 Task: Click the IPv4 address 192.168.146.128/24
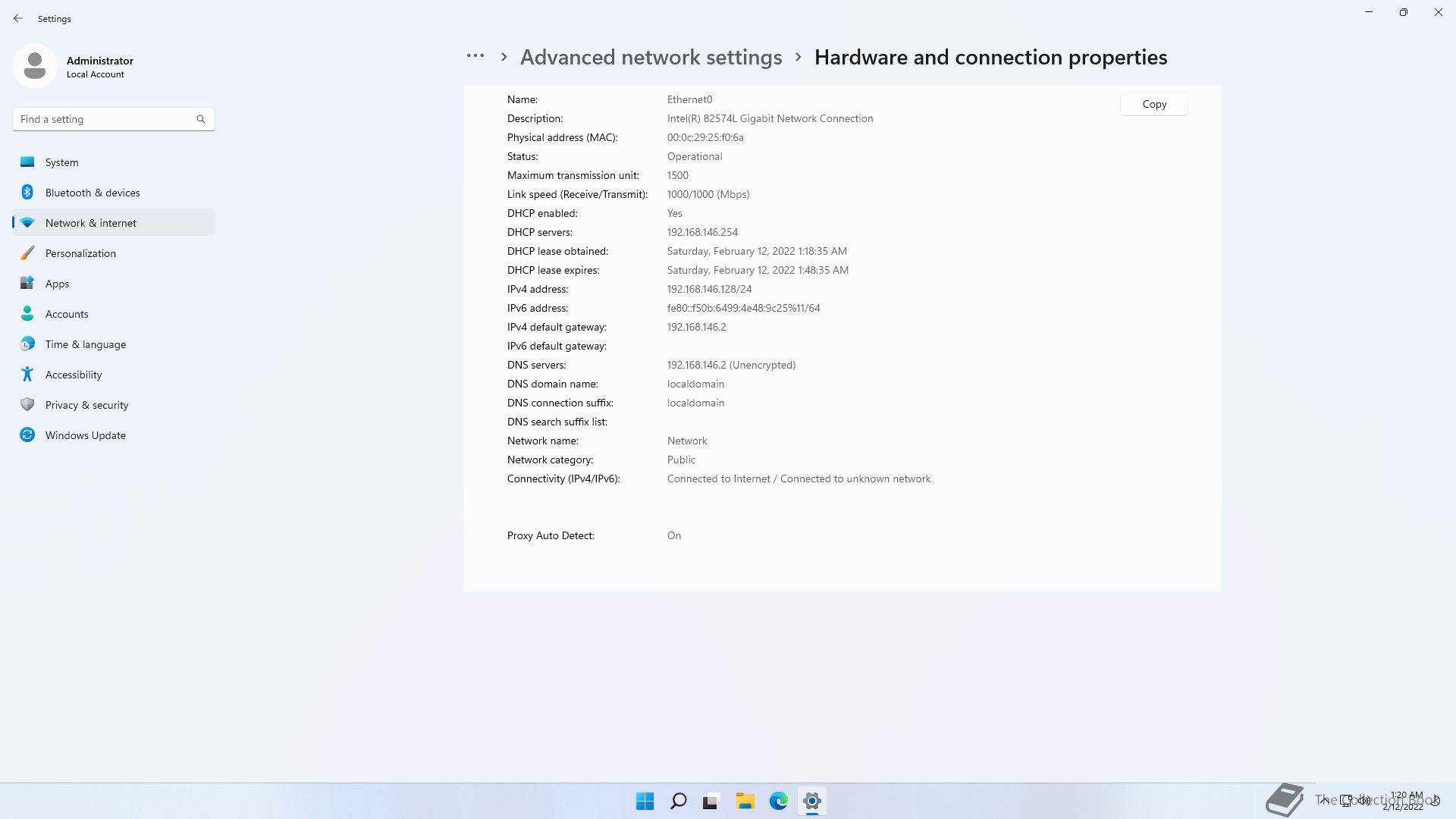click(x=709, y=289)
